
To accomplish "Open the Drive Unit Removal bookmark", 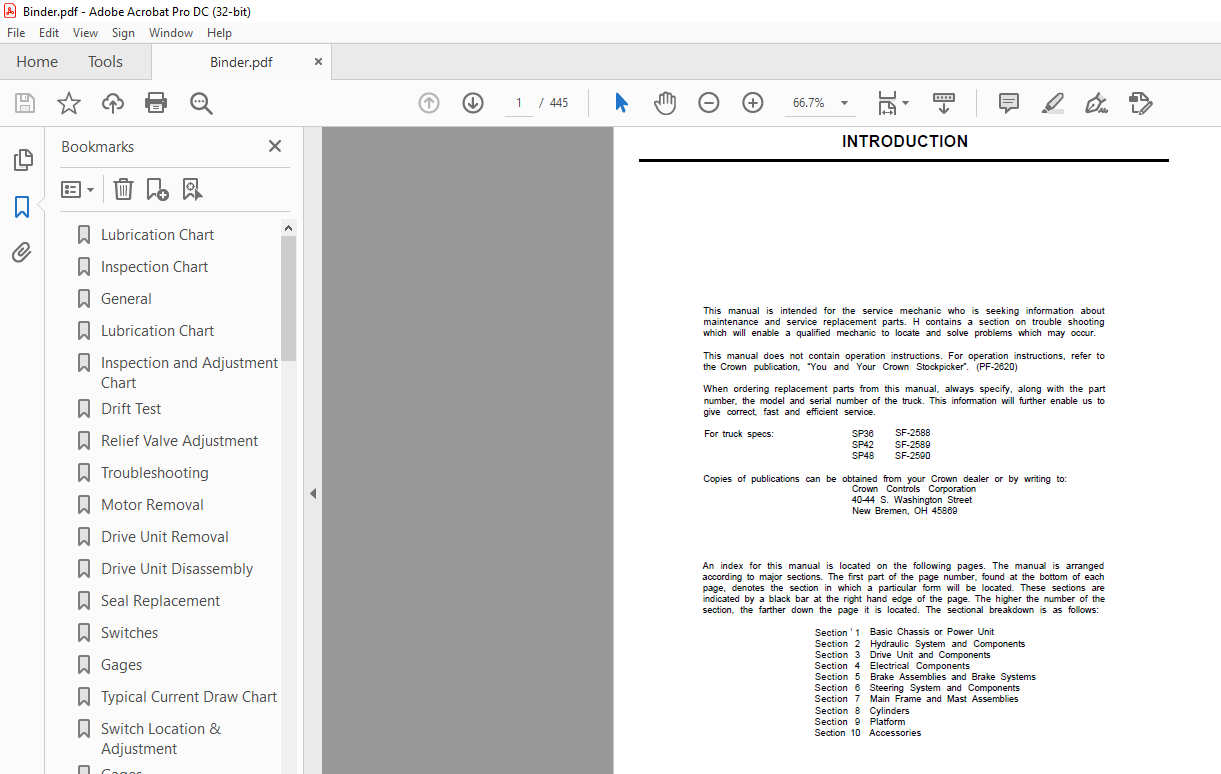I will [165, 537].
